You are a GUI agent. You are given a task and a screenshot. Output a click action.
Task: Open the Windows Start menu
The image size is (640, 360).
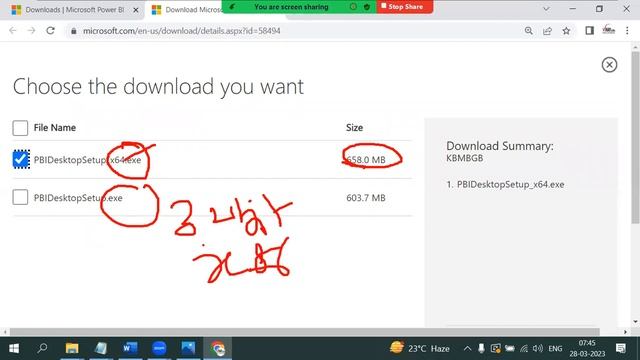[x=14, y=348]
